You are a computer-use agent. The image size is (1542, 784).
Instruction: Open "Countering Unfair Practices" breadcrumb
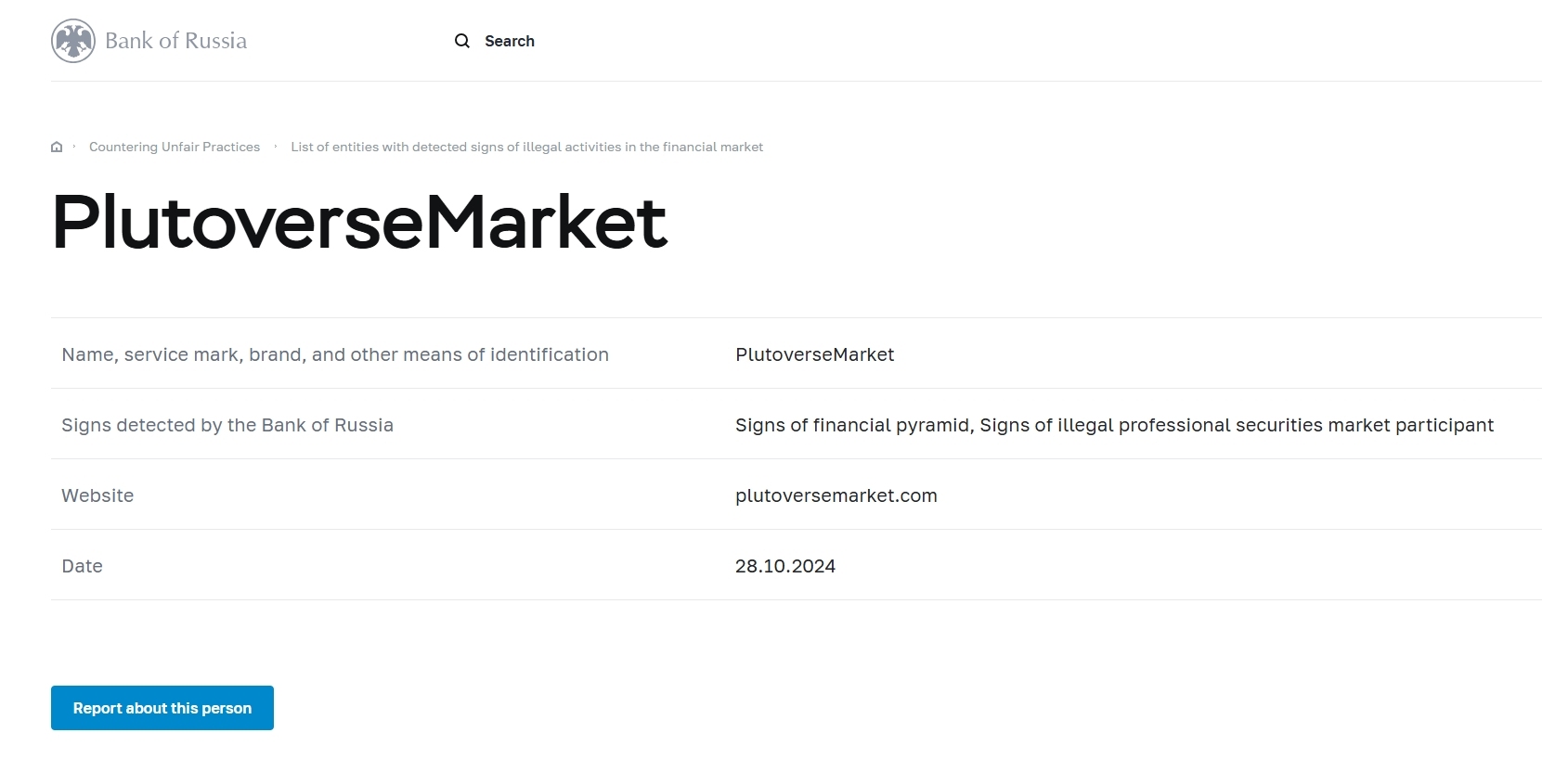click(175, 147)
